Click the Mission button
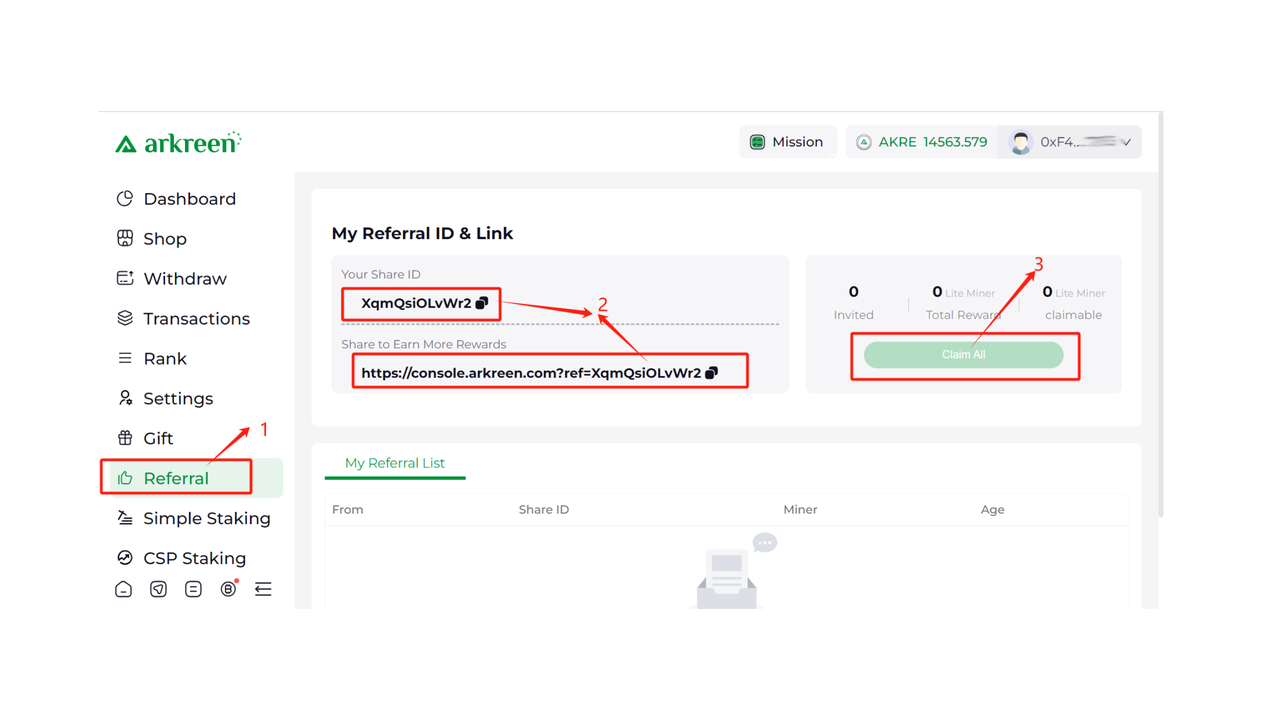This screenshot has height=720, width=1280. click(x=787, y=142)
